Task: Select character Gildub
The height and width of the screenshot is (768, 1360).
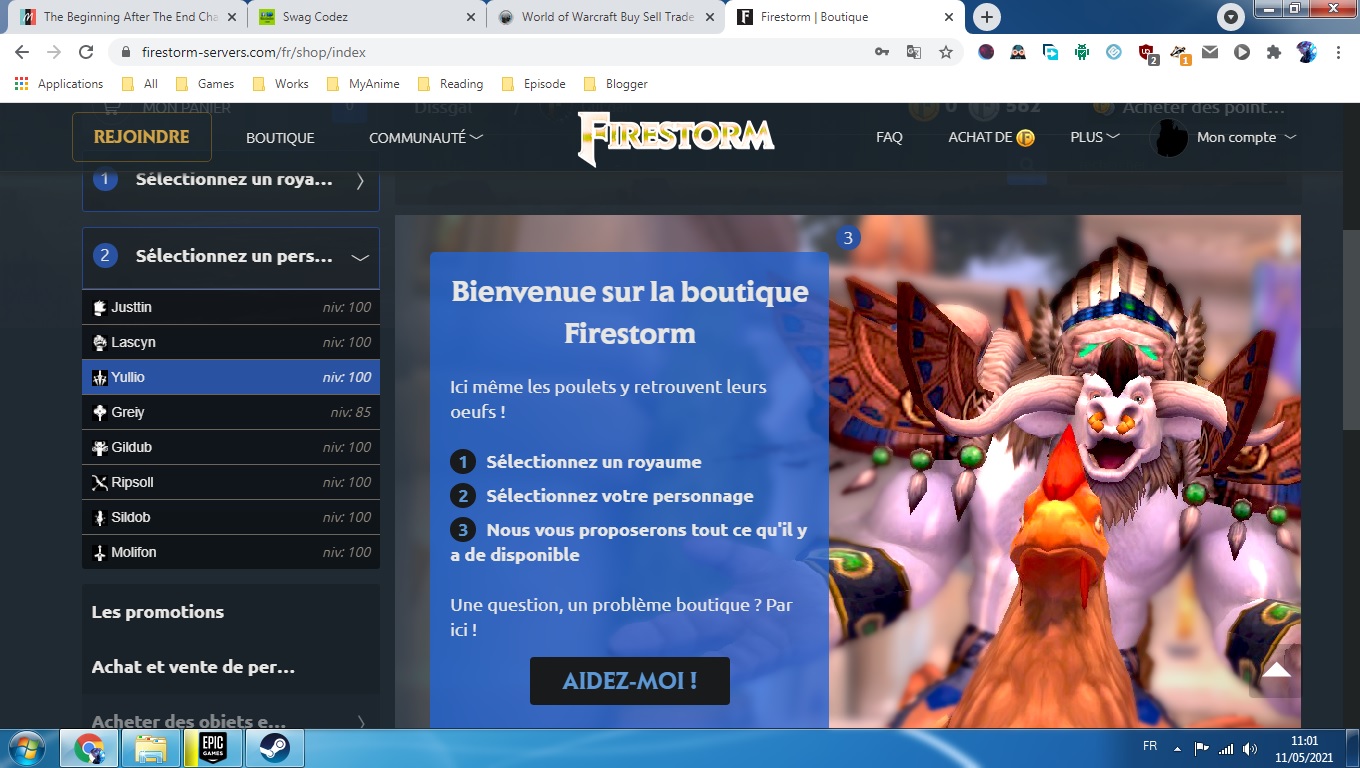Action: click(231, 447)
